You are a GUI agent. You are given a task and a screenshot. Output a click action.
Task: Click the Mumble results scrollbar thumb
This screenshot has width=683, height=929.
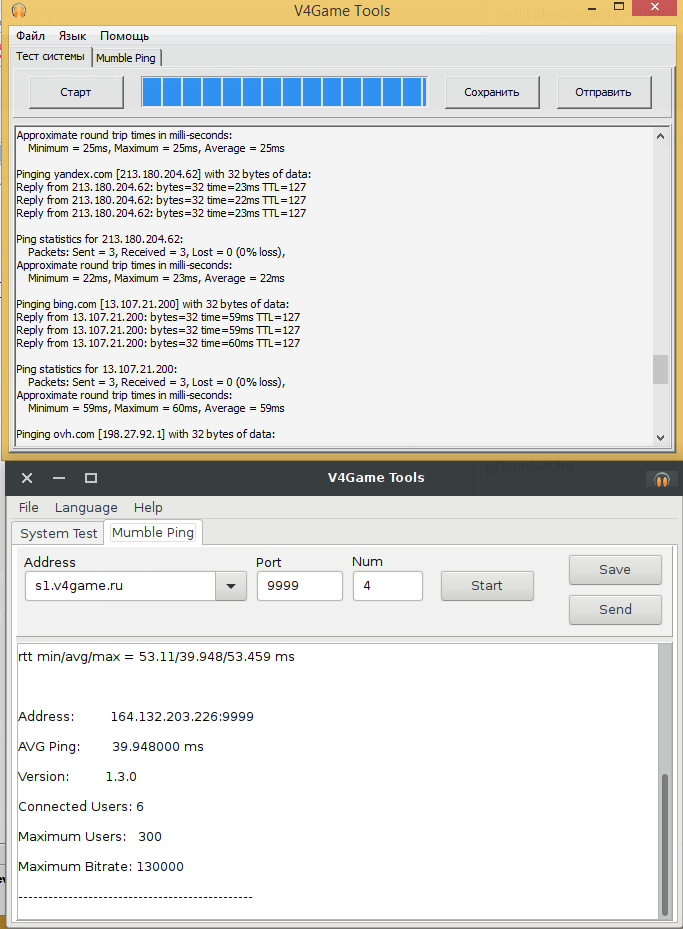click(x=665, y=844)
